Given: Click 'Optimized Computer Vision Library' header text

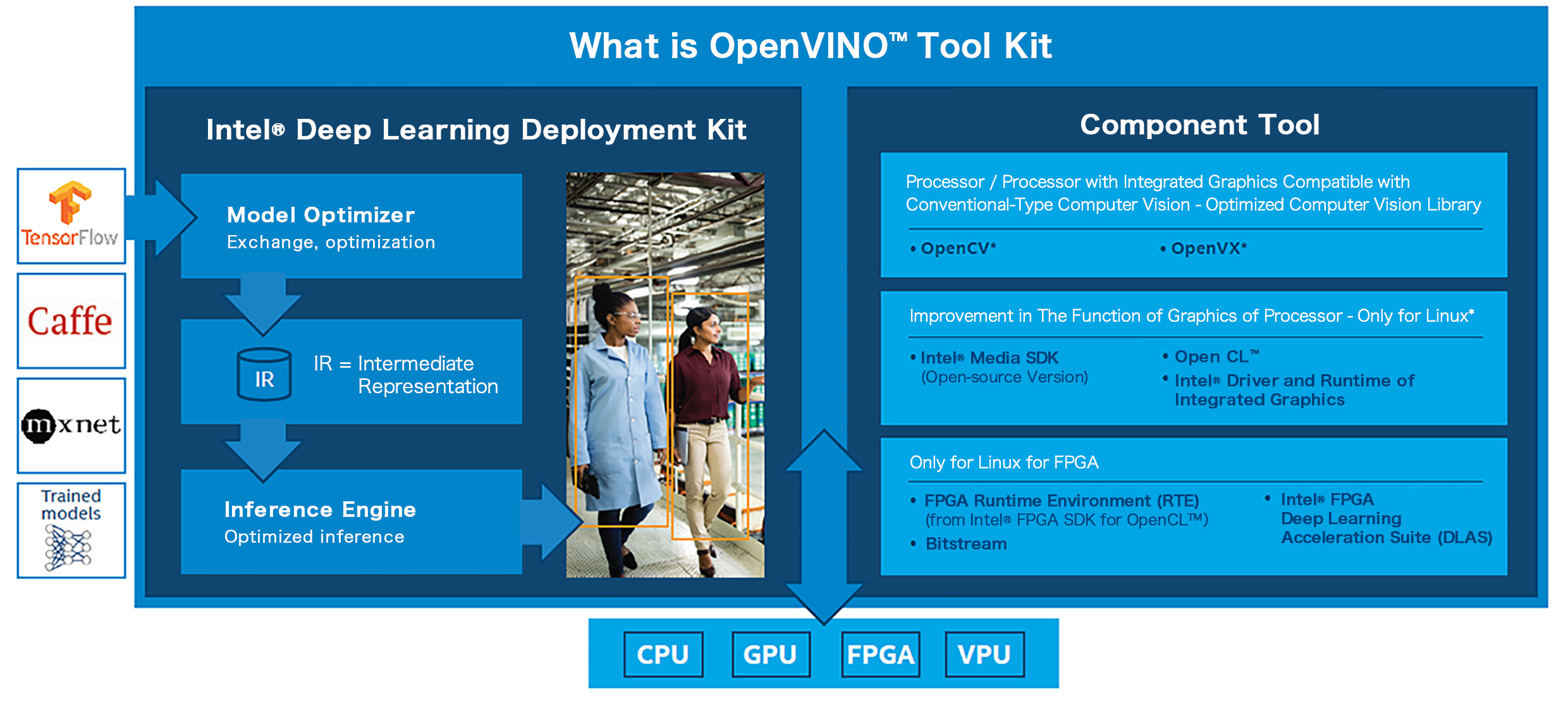Looking at the screenshot, I should click(x=1344, y=205).
